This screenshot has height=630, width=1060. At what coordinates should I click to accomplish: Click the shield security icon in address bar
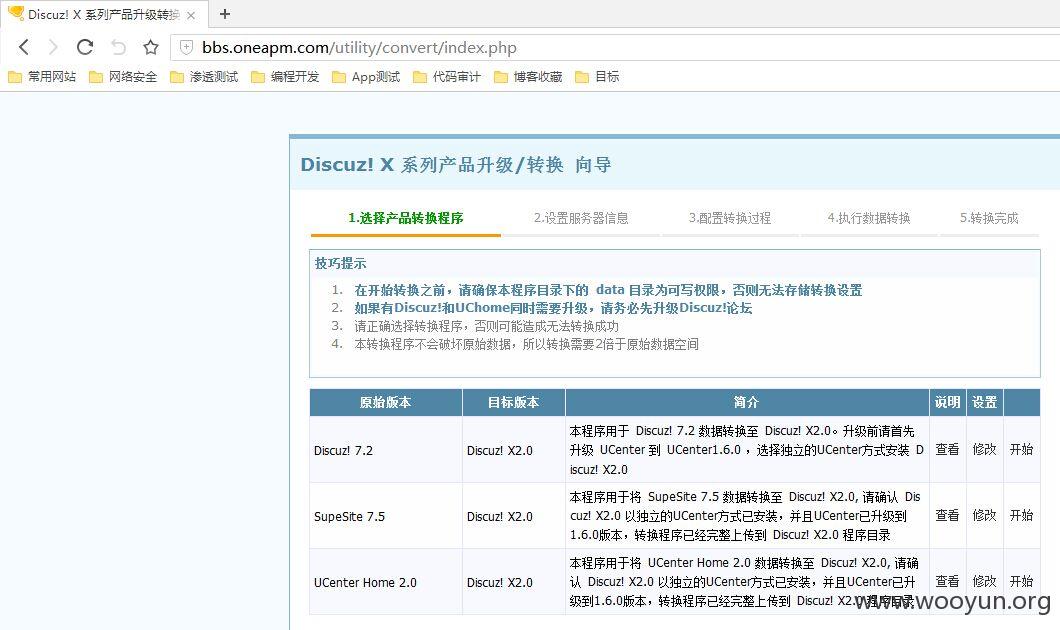click(x=187, y=47)
